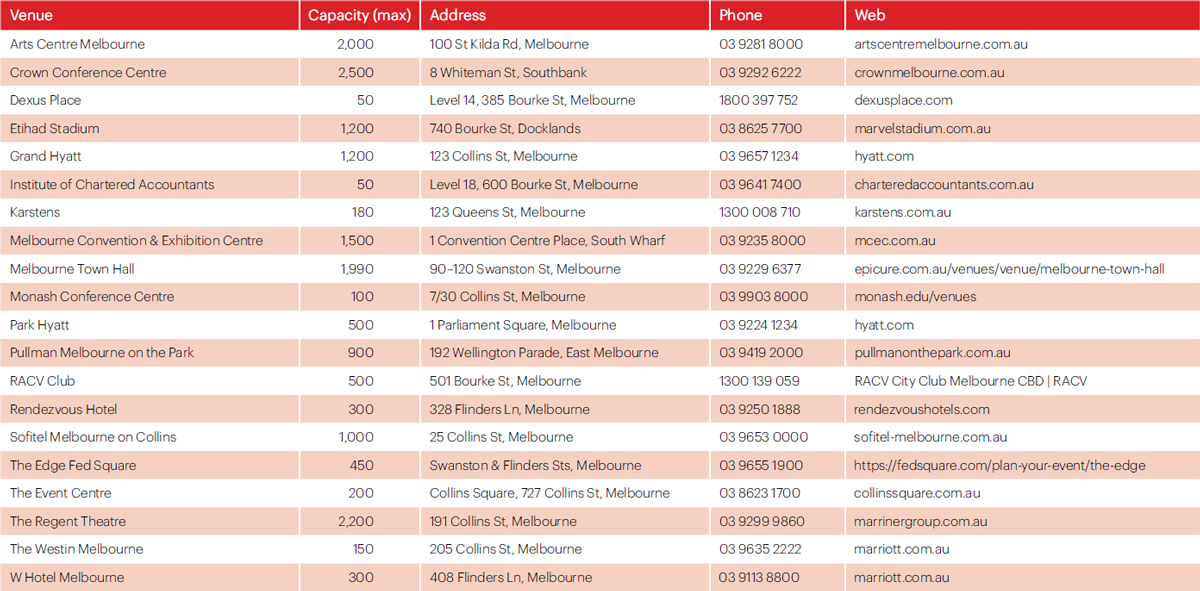
Task: Select capacity value 2,500
Action: 356,72
